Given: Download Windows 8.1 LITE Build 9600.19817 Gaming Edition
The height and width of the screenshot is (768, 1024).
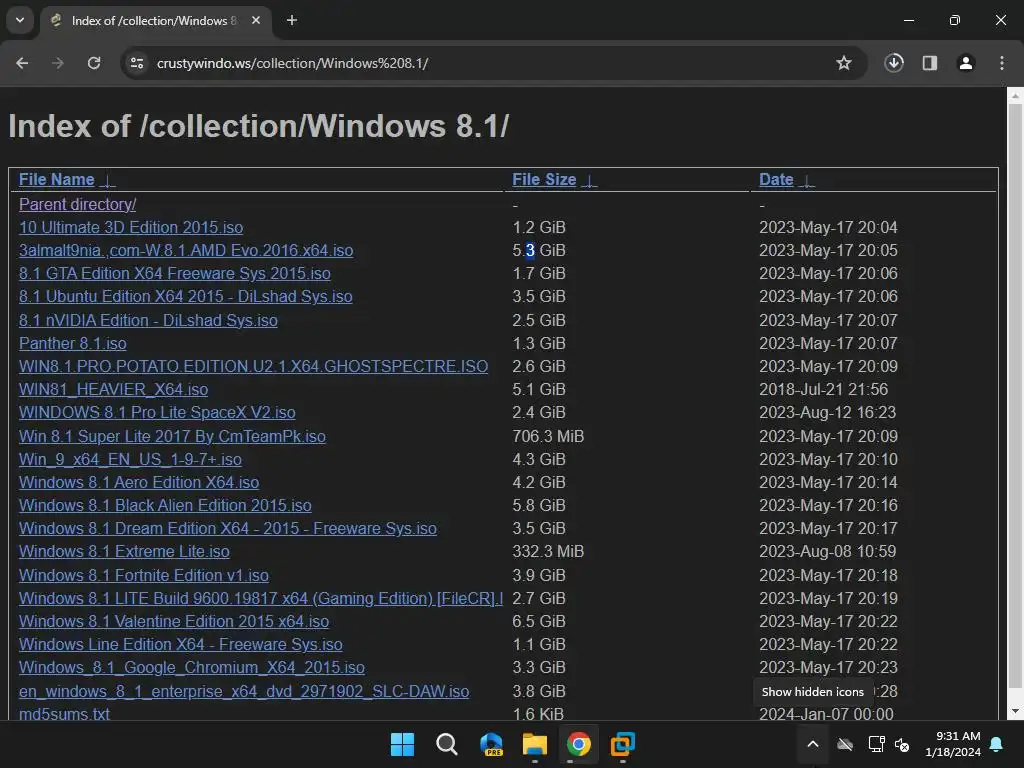Looking at the screenshot, I should pyautogui.click(x=261, y=598).
